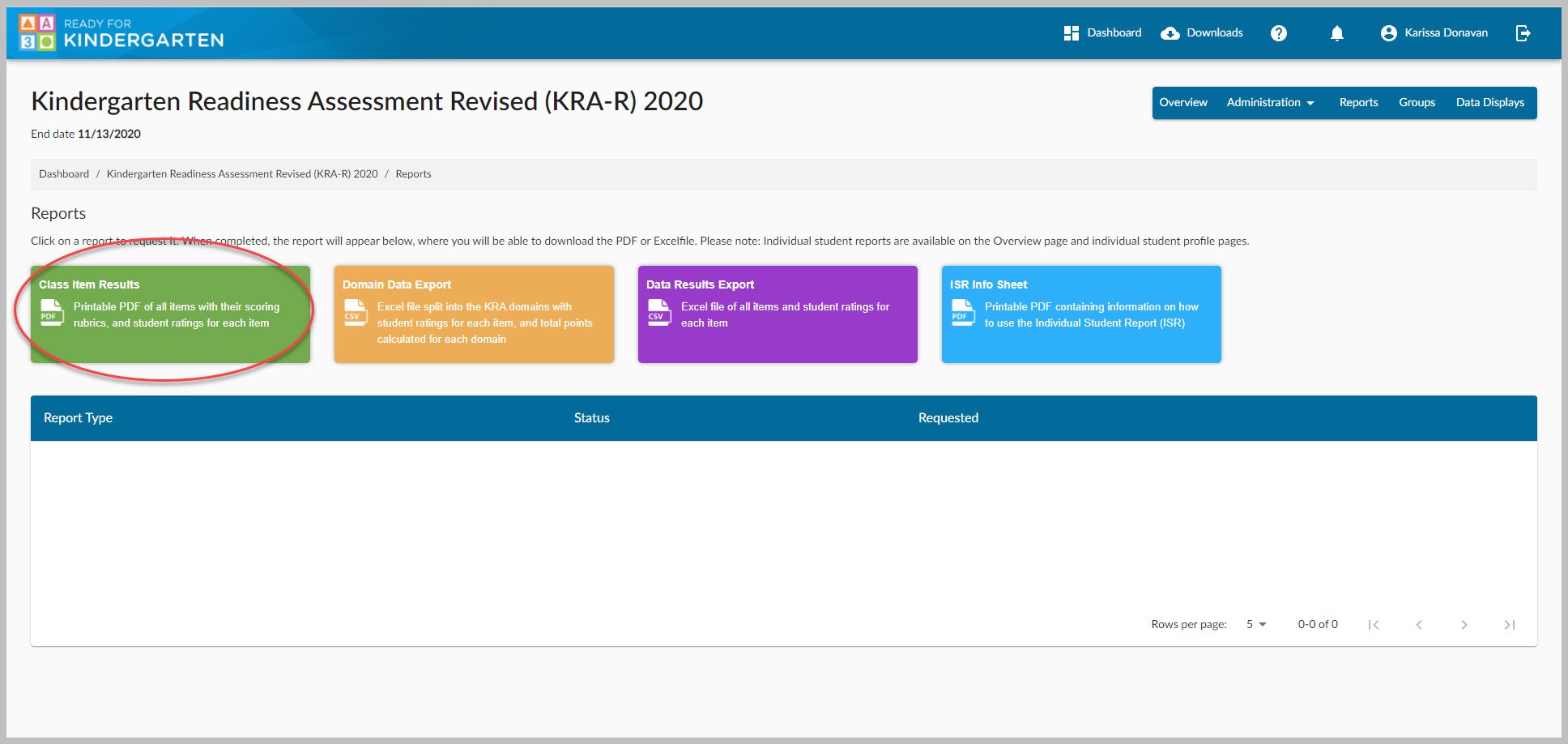The image size is (1568, 744).
Task: Request the Domain Data Export report
Action: [x=474, y=314]
